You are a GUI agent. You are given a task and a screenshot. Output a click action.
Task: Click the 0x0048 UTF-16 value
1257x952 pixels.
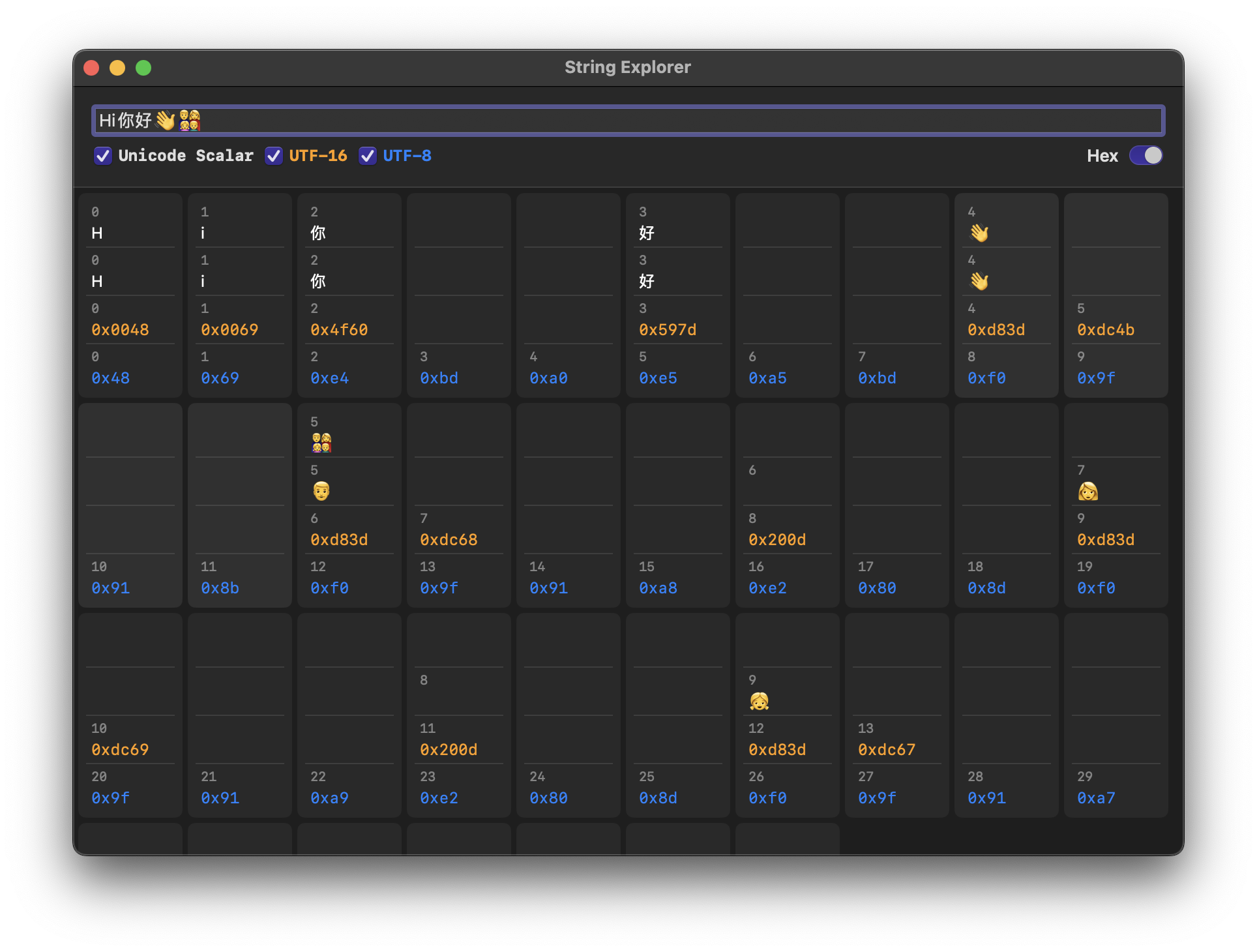point(120,330)
